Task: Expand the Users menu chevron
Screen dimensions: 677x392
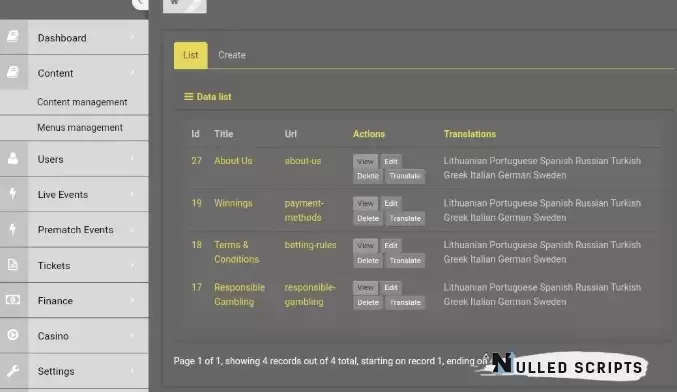Action: 133,159
